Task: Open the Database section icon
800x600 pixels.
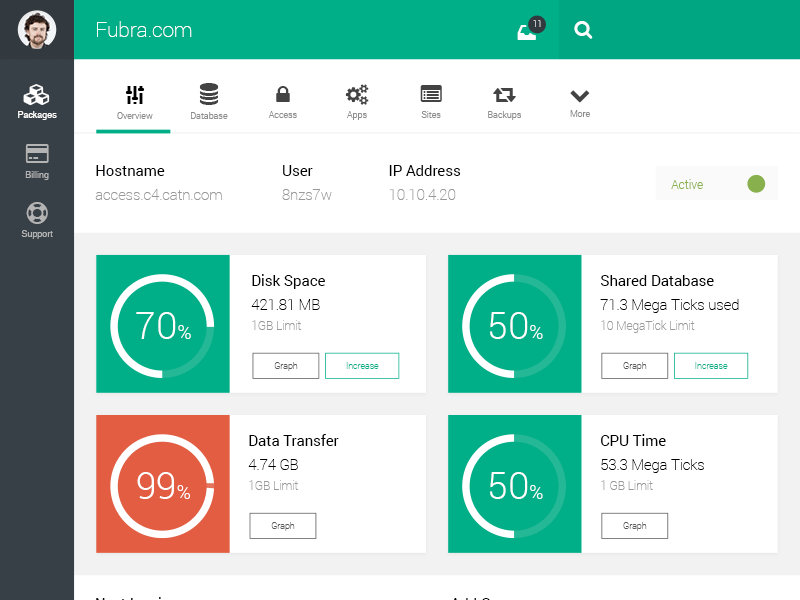Action: point(209,101)
